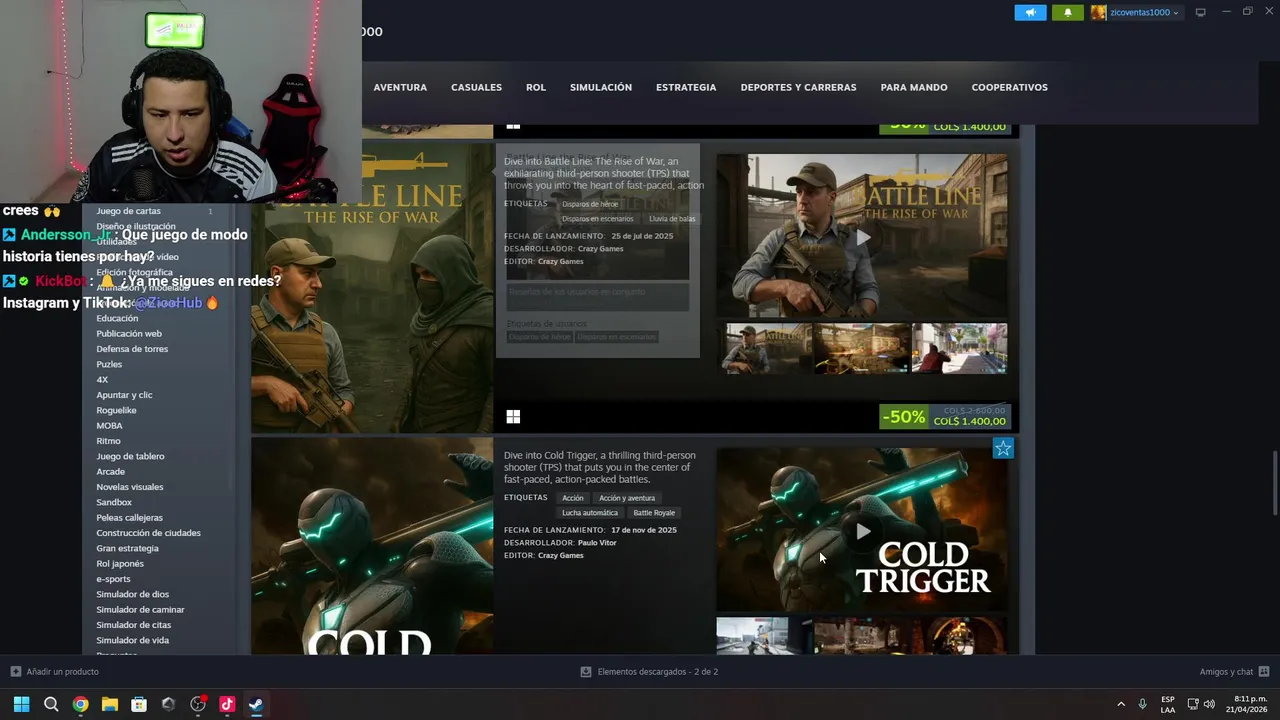The image size is (1280, 720).
Task: Click the Acción tag on Cold Trigger
Action: click(x=573, y=498)
